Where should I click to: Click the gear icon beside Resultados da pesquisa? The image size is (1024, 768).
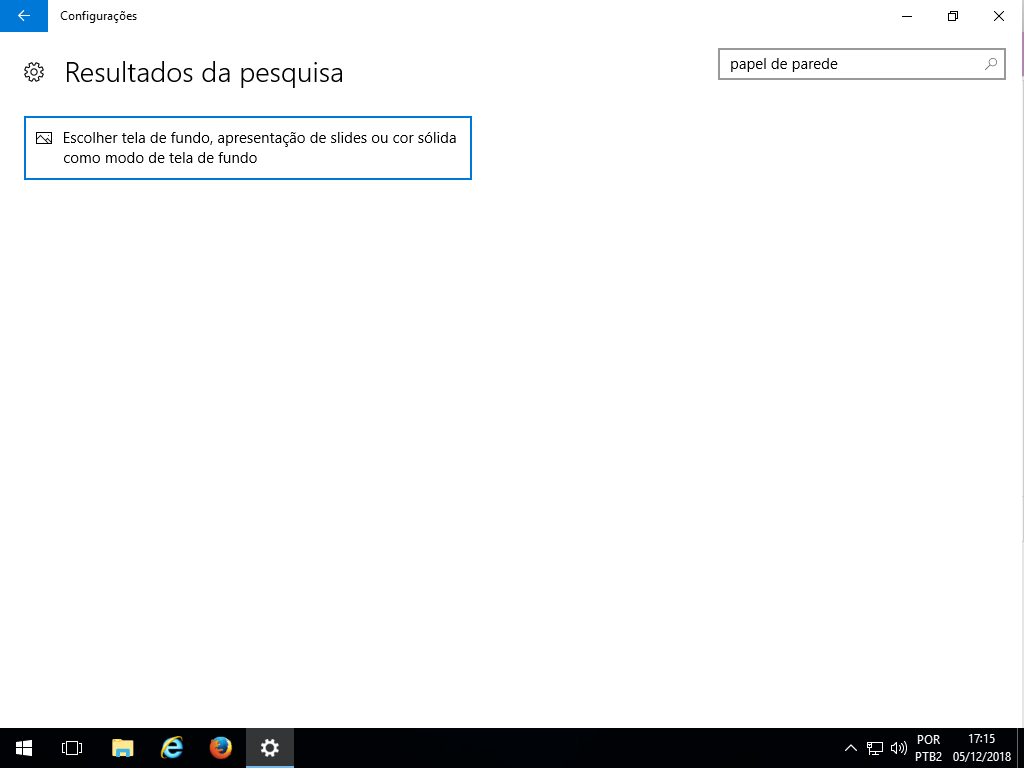tap(34, 72)
